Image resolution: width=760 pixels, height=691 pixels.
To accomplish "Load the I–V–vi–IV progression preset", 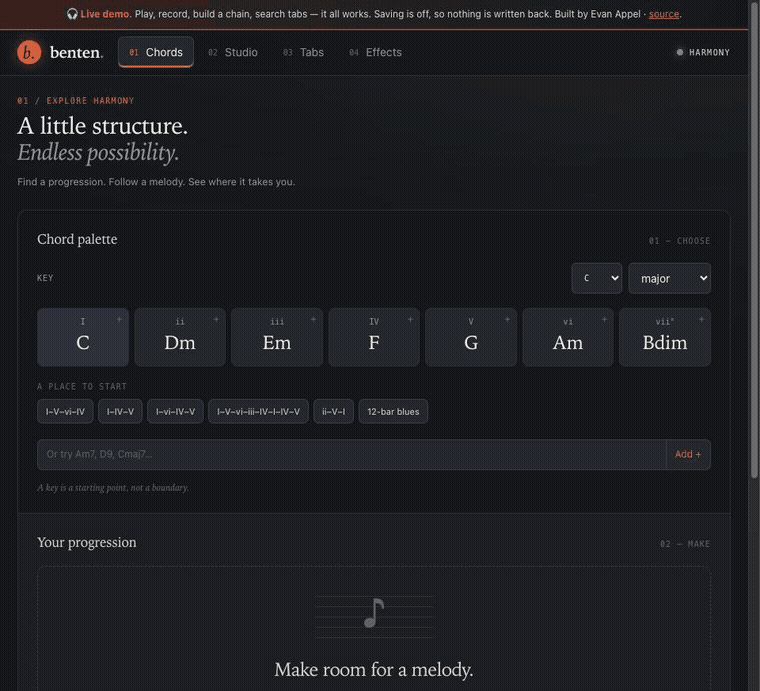I will 65,411.
